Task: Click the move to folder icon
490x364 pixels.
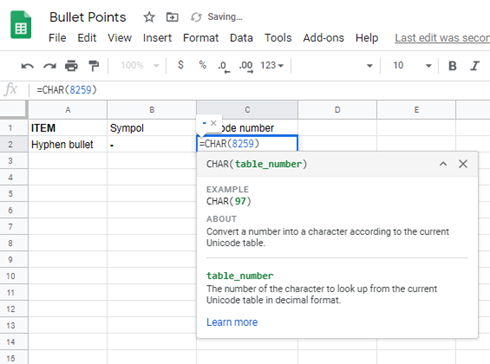Action: (x=172, y=17)
